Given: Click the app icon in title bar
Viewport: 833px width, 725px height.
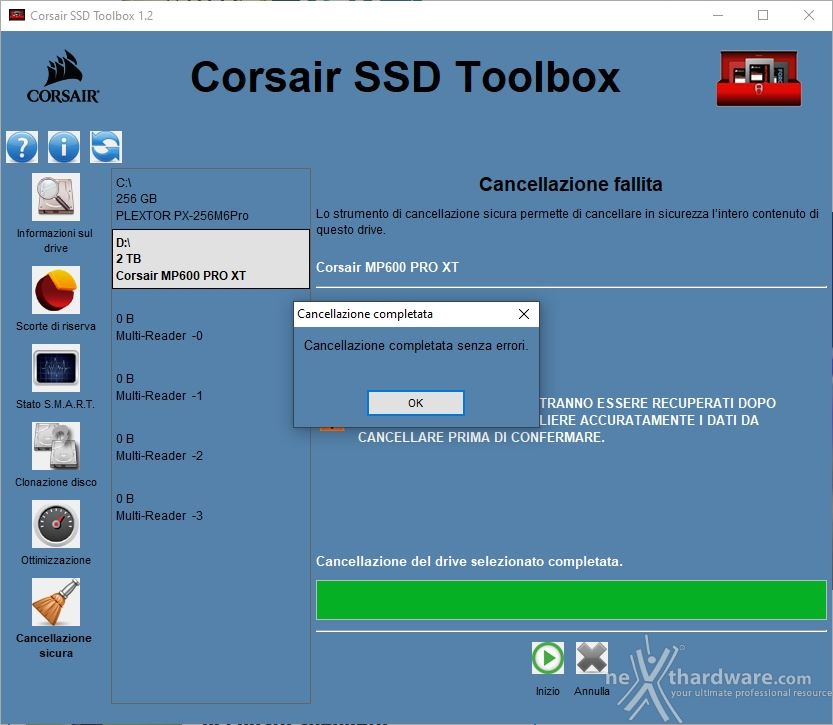Looking at the screenshot, I should coord(17,15).
